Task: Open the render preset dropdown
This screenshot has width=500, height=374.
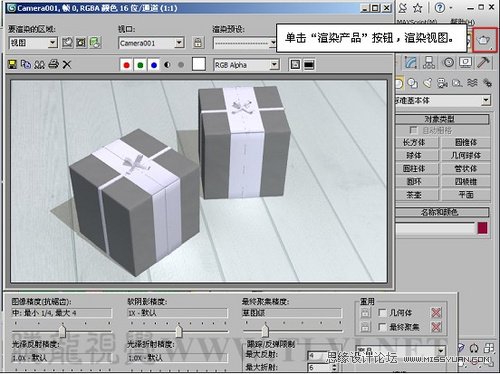Action: (x=245, y=43)
